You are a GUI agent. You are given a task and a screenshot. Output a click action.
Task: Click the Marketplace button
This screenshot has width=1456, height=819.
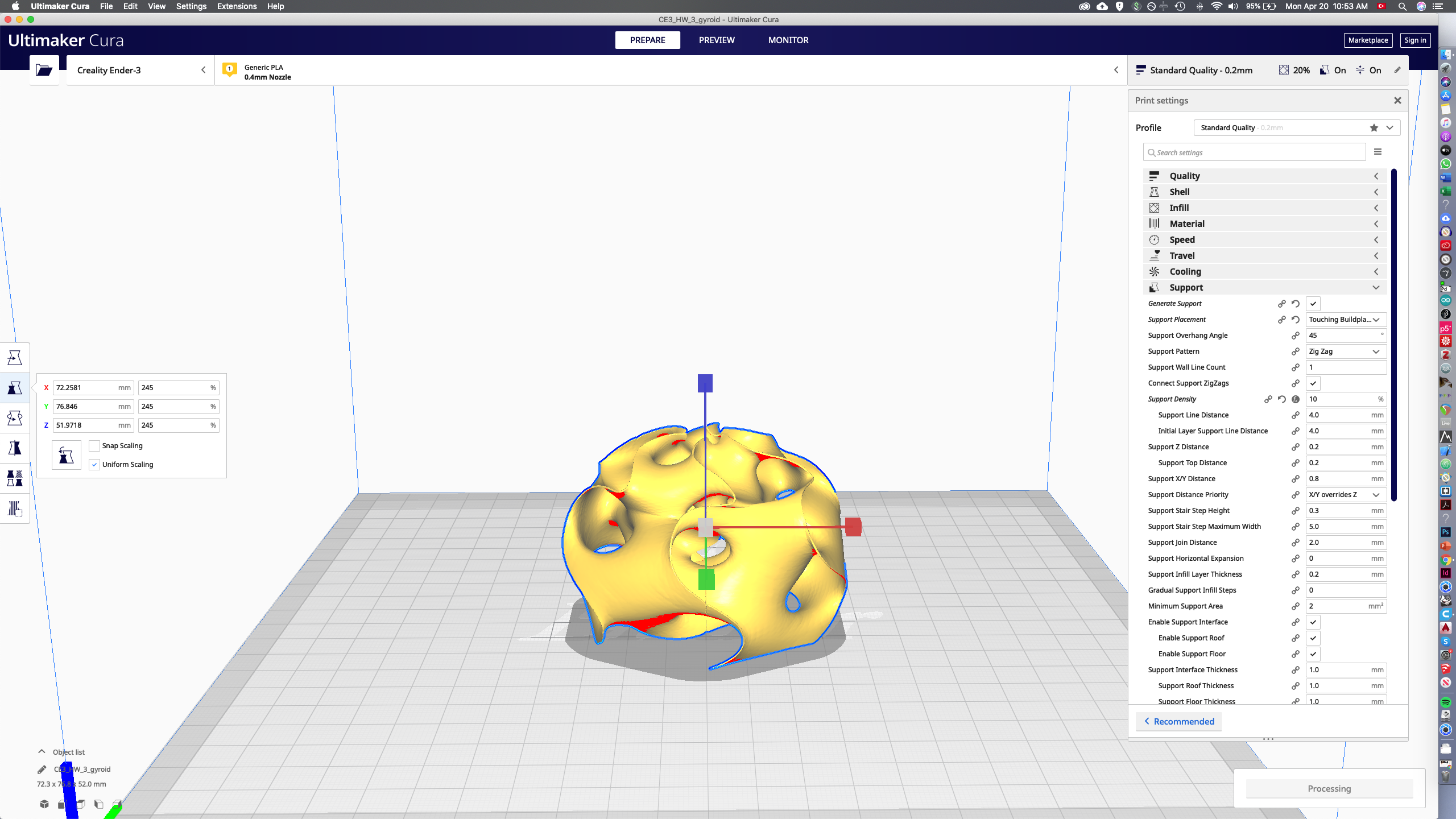pos(1368,40)
